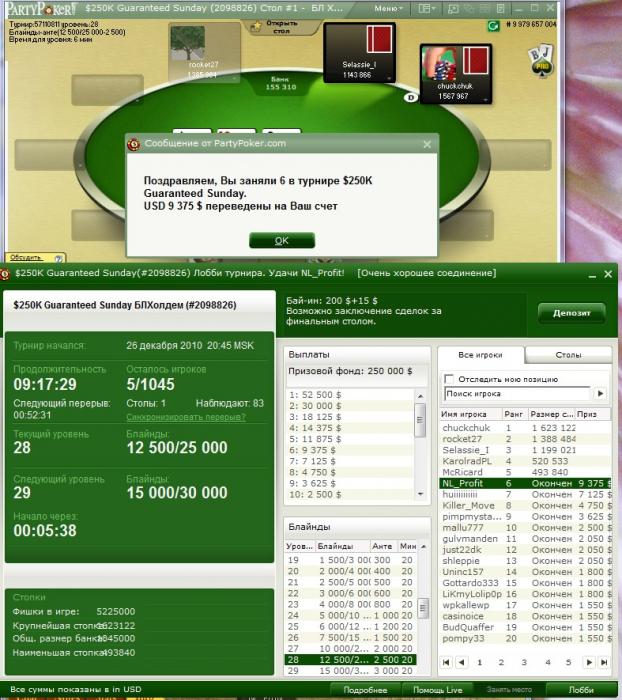Open the notes icon in the table toolbar
Image resolution: width=622 pixels, height=700 pixels.
(x=501, y=8)
